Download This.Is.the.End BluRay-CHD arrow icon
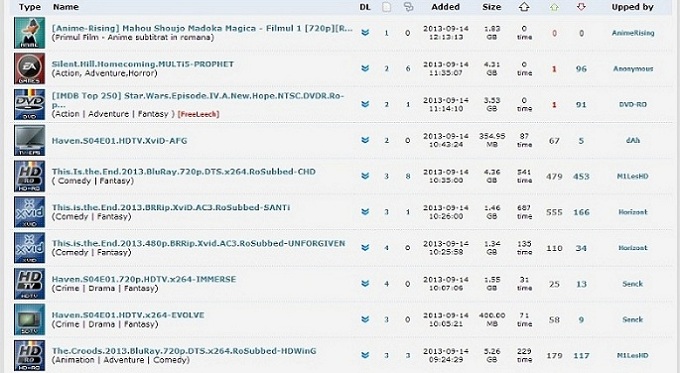Screen dimensions: 680x373 [365, 176]
